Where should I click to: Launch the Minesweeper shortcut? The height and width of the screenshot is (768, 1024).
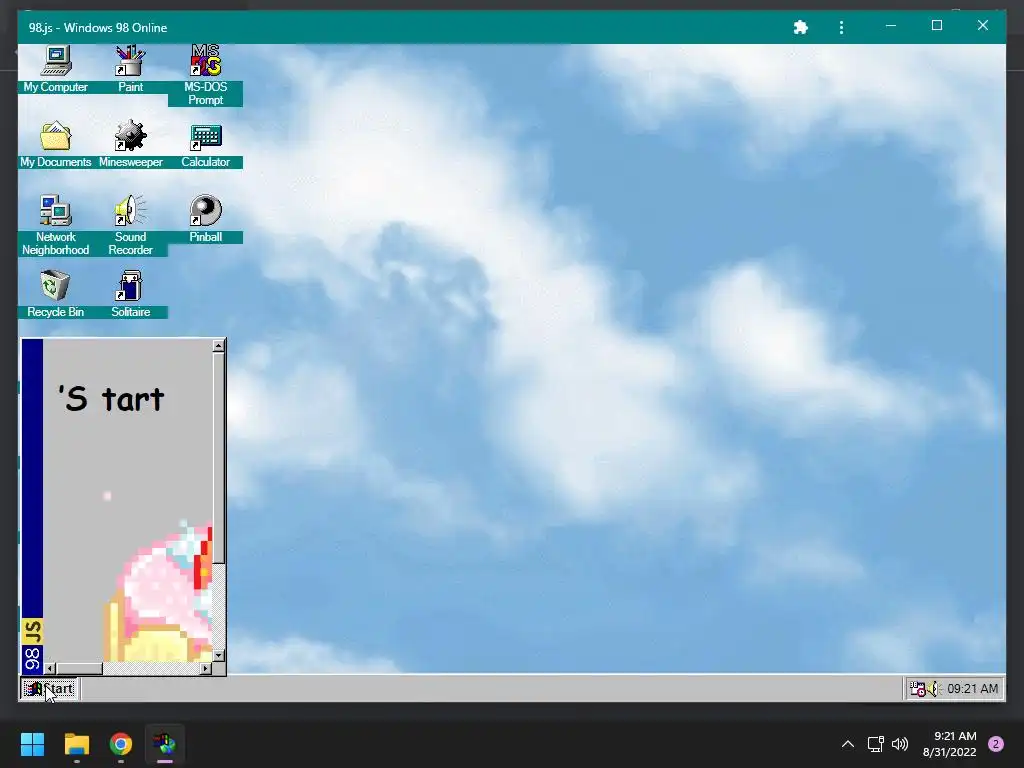click(x=130, y=144)
